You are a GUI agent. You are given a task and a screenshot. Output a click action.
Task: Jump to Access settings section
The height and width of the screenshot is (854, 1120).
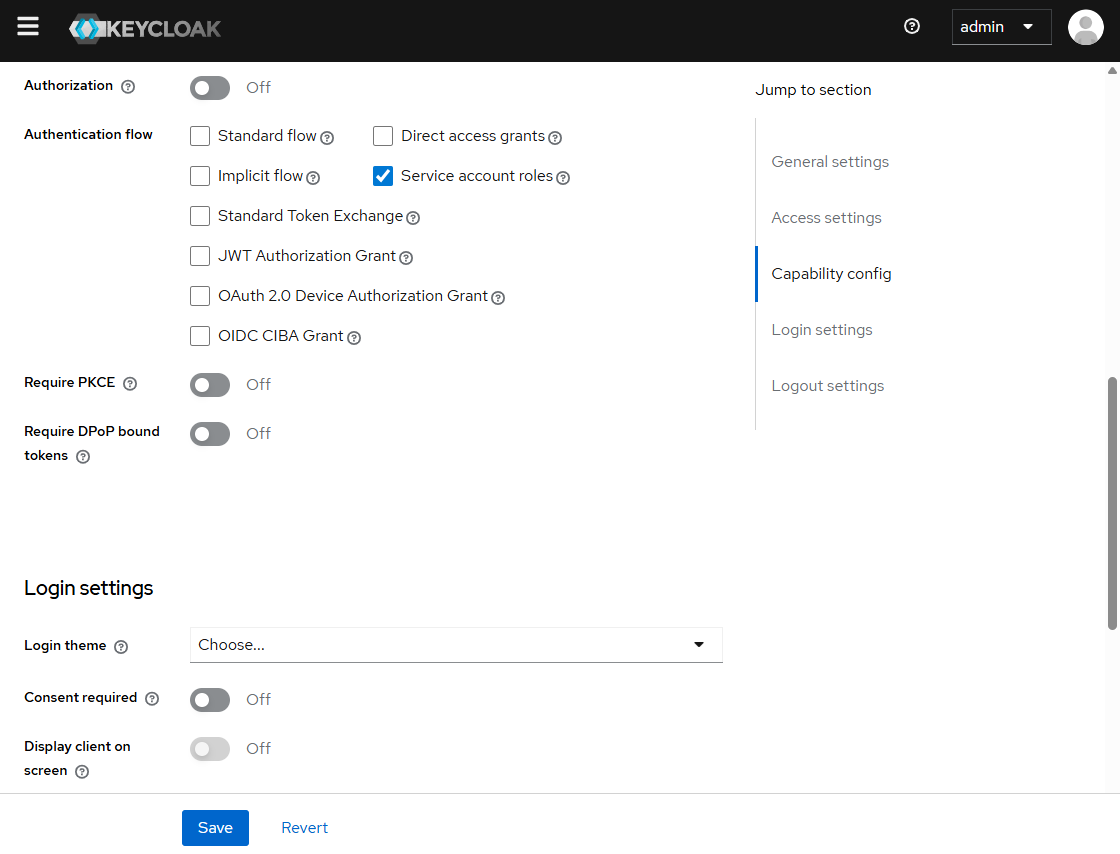(x=826, y=218)
